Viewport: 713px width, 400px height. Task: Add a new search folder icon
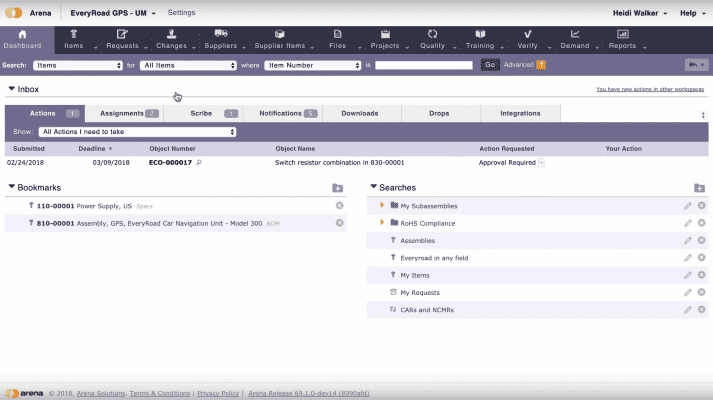click(x=699, y=188)
